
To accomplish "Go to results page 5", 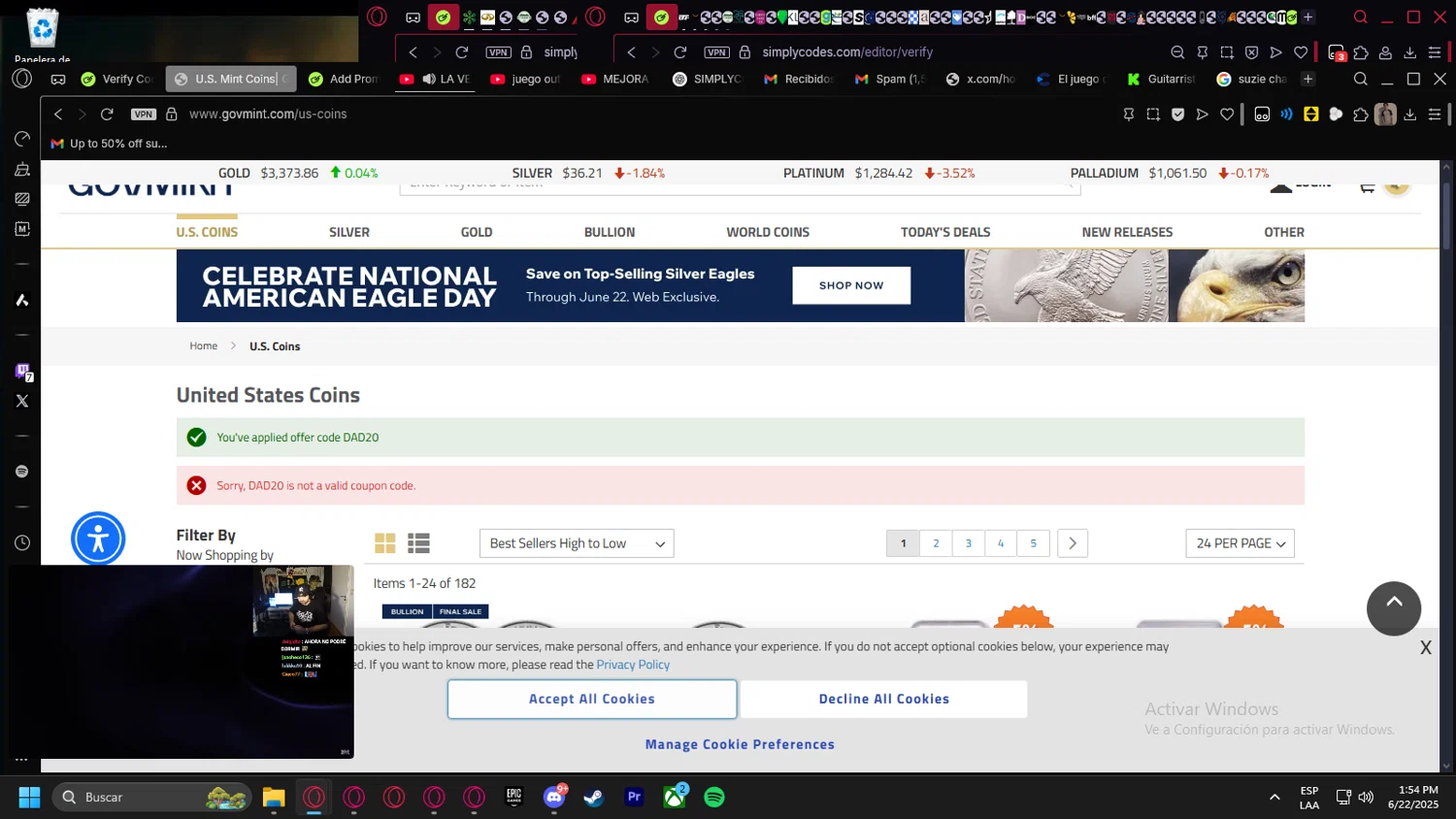I will click(1034, 543).
